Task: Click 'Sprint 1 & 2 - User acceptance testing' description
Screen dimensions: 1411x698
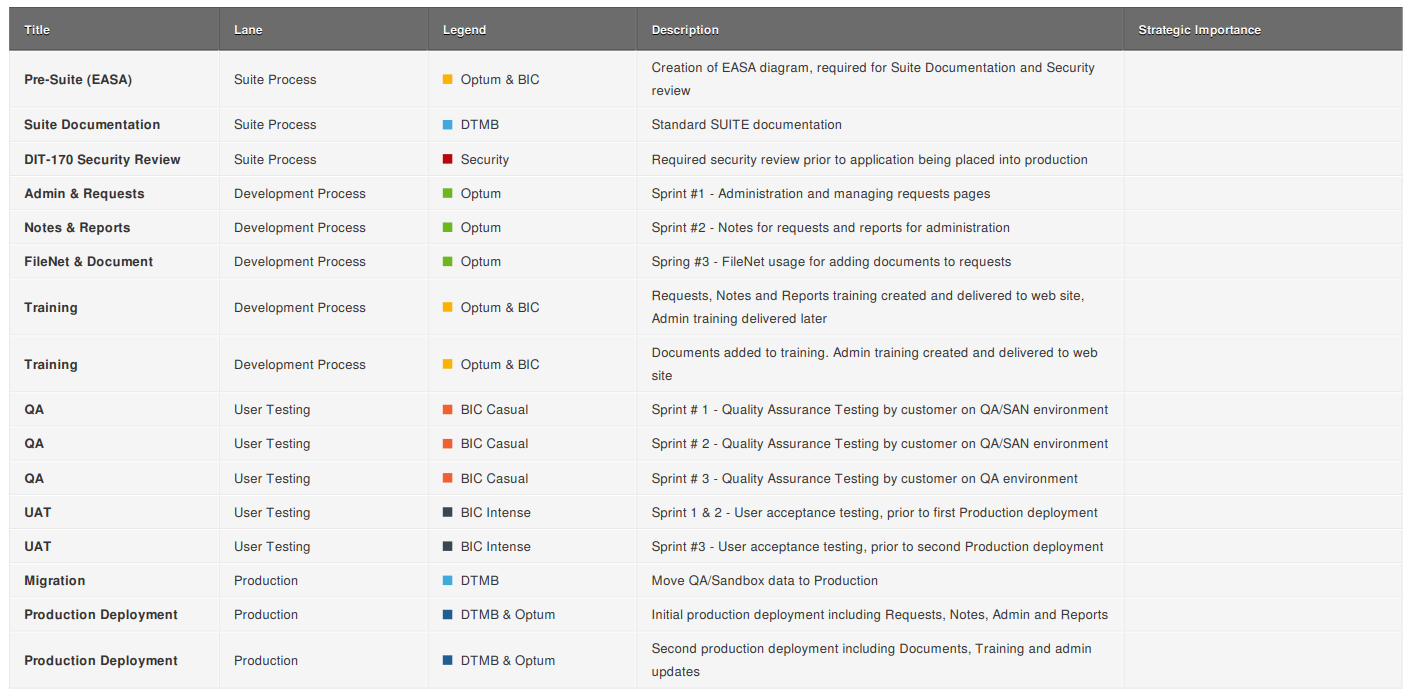Action: coord(875,512)
